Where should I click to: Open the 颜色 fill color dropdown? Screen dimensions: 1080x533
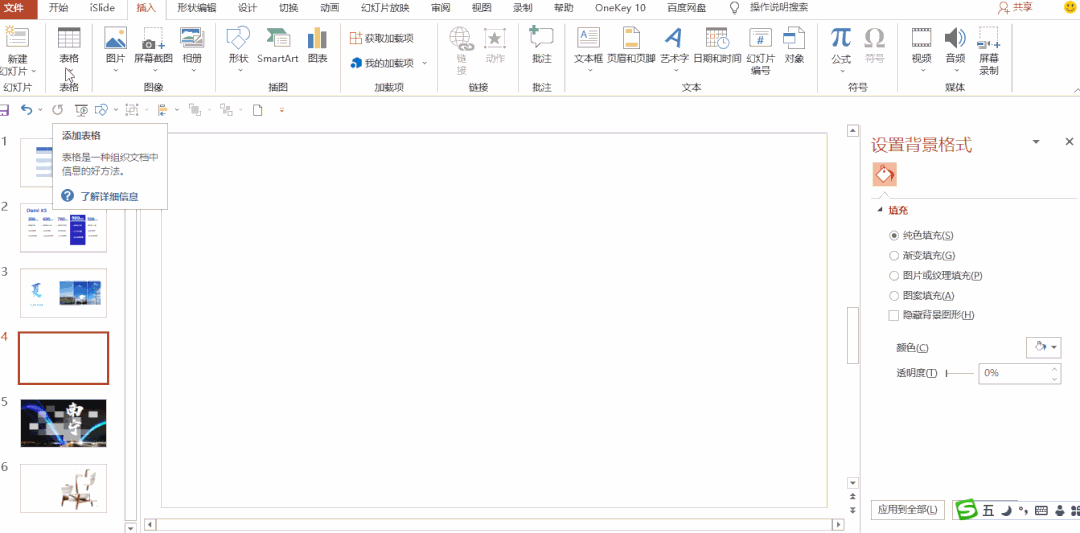(x=1043, y=347)
